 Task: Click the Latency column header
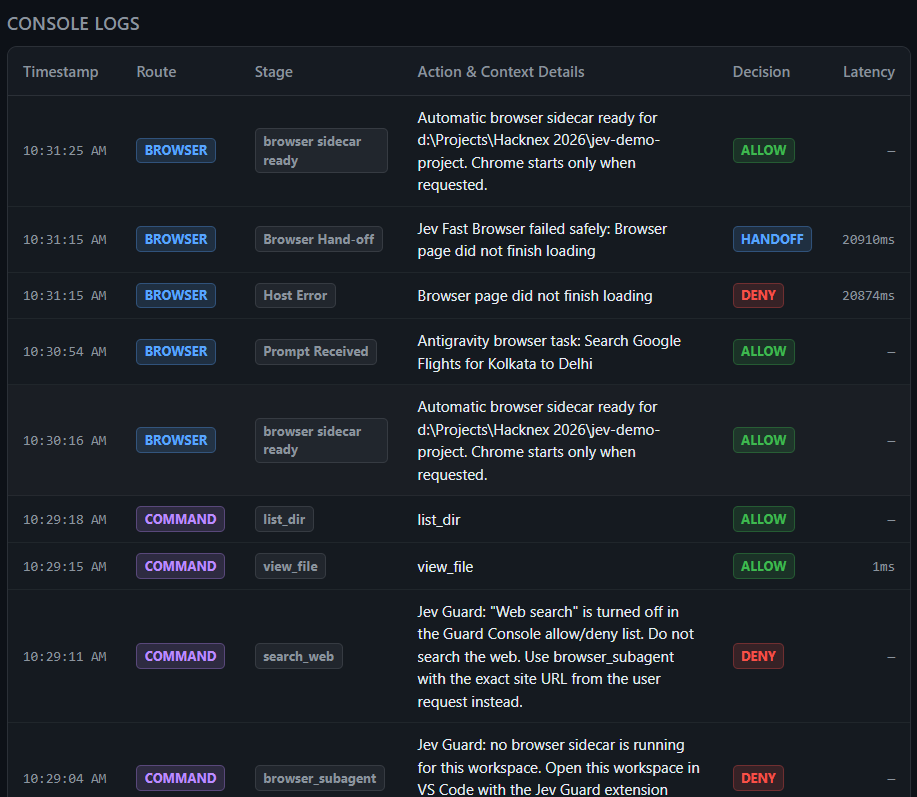[x=868, y=72]
